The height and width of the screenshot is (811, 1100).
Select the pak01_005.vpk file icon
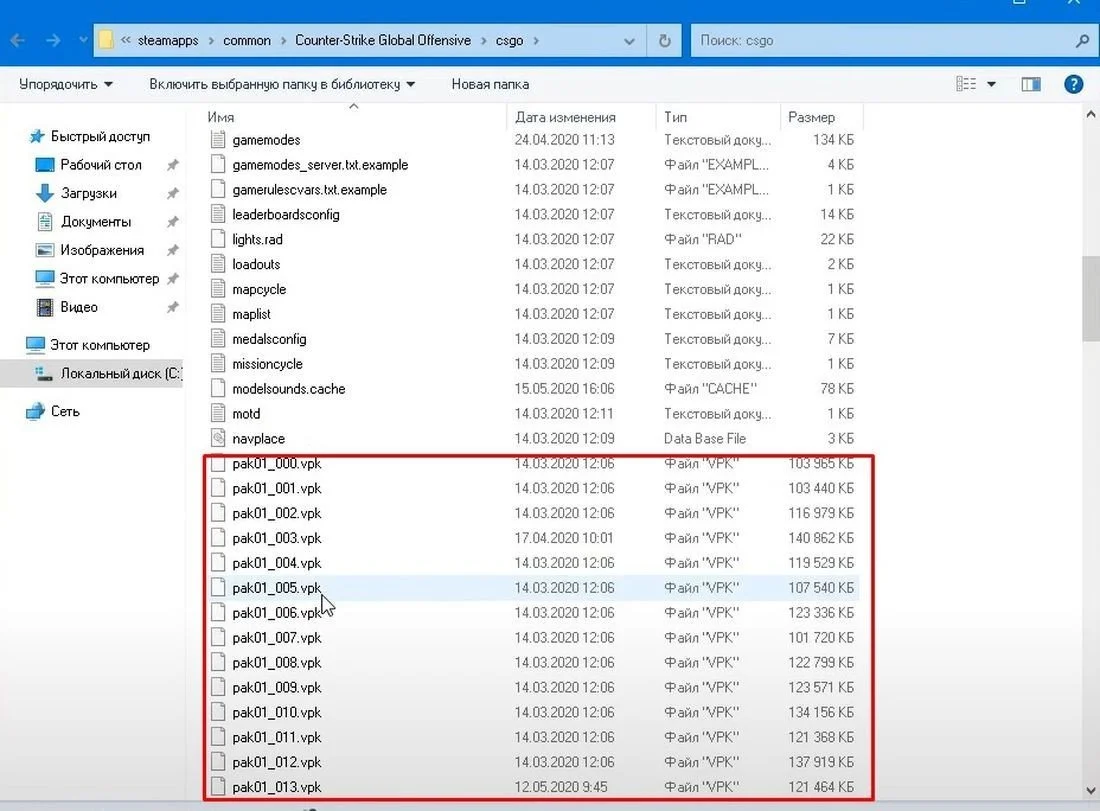coord(218,587)
